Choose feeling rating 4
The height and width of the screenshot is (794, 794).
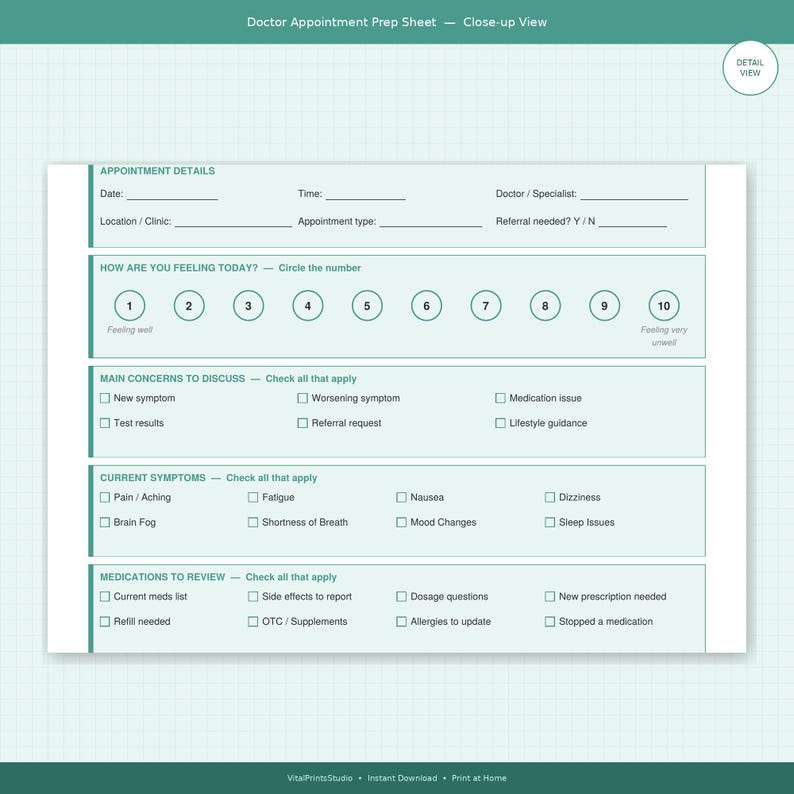pos(308,306)
